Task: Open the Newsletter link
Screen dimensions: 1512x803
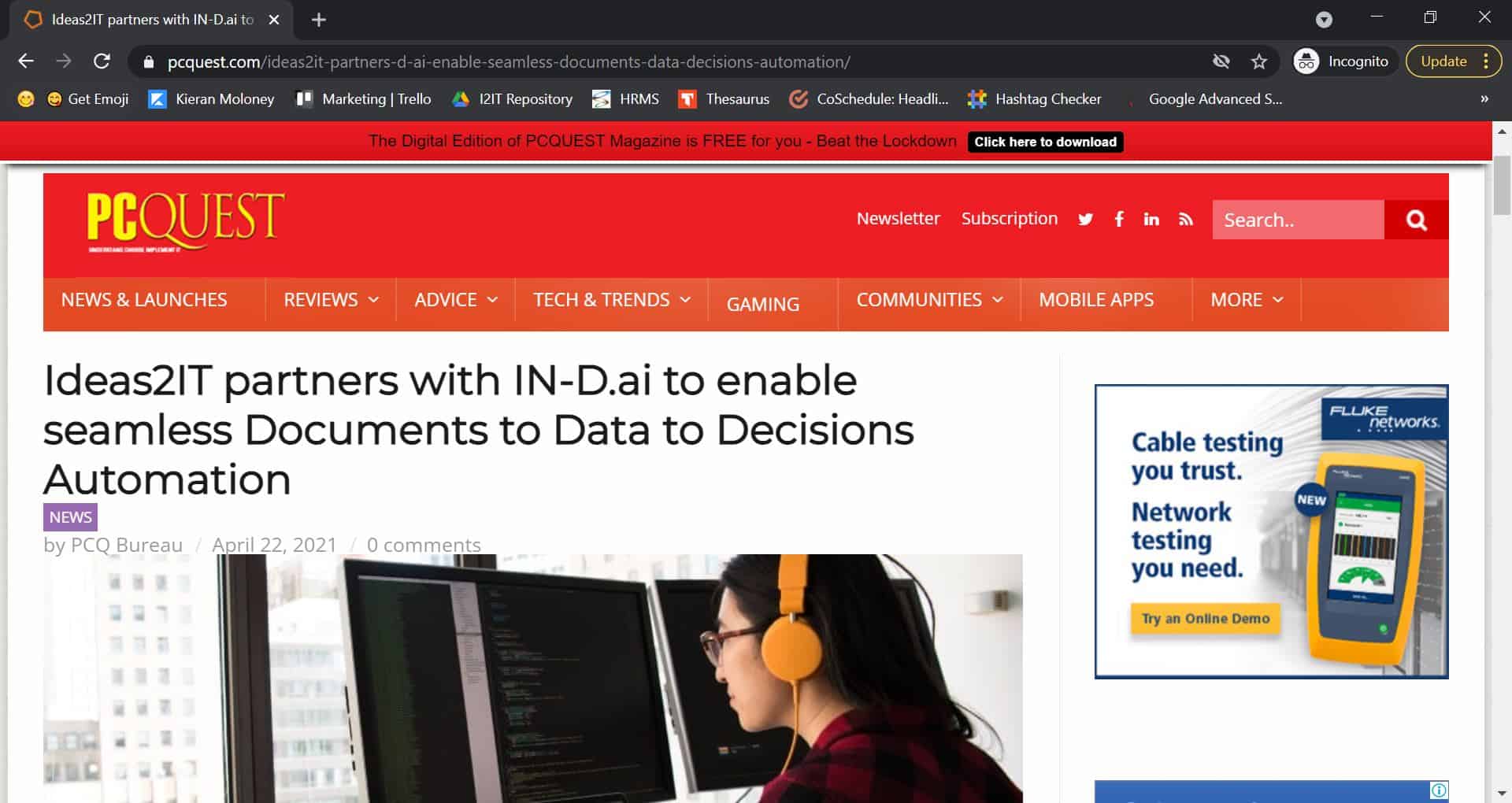Action: (899, 219)
